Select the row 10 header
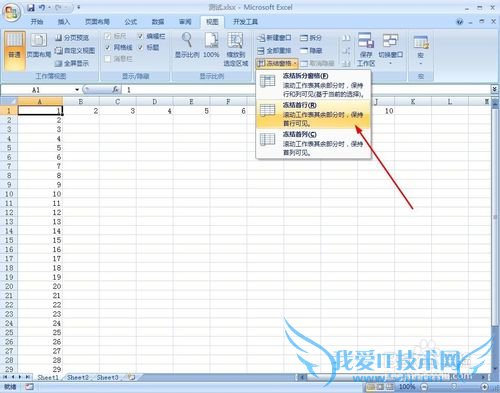The image size is (500, 393). pos(9,194)
